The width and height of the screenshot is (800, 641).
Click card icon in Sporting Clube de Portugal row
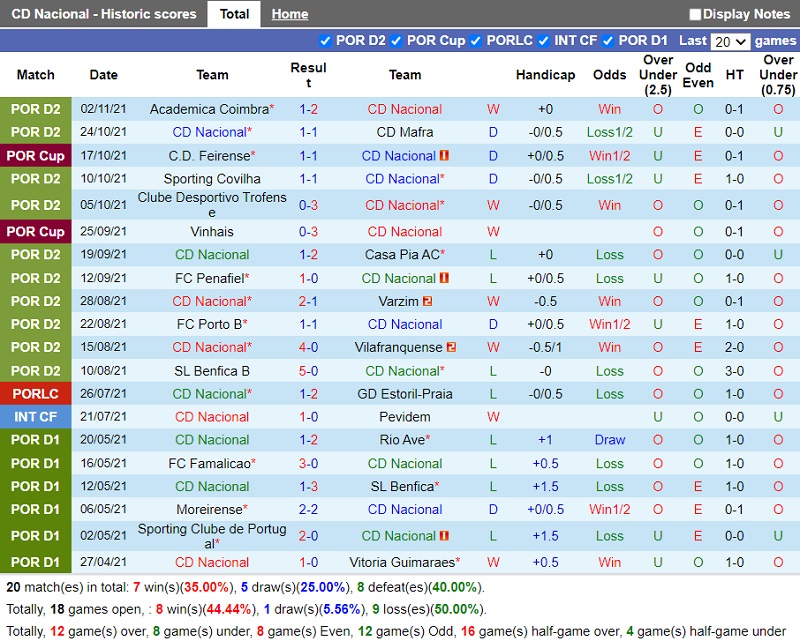(x=445, y=535)
